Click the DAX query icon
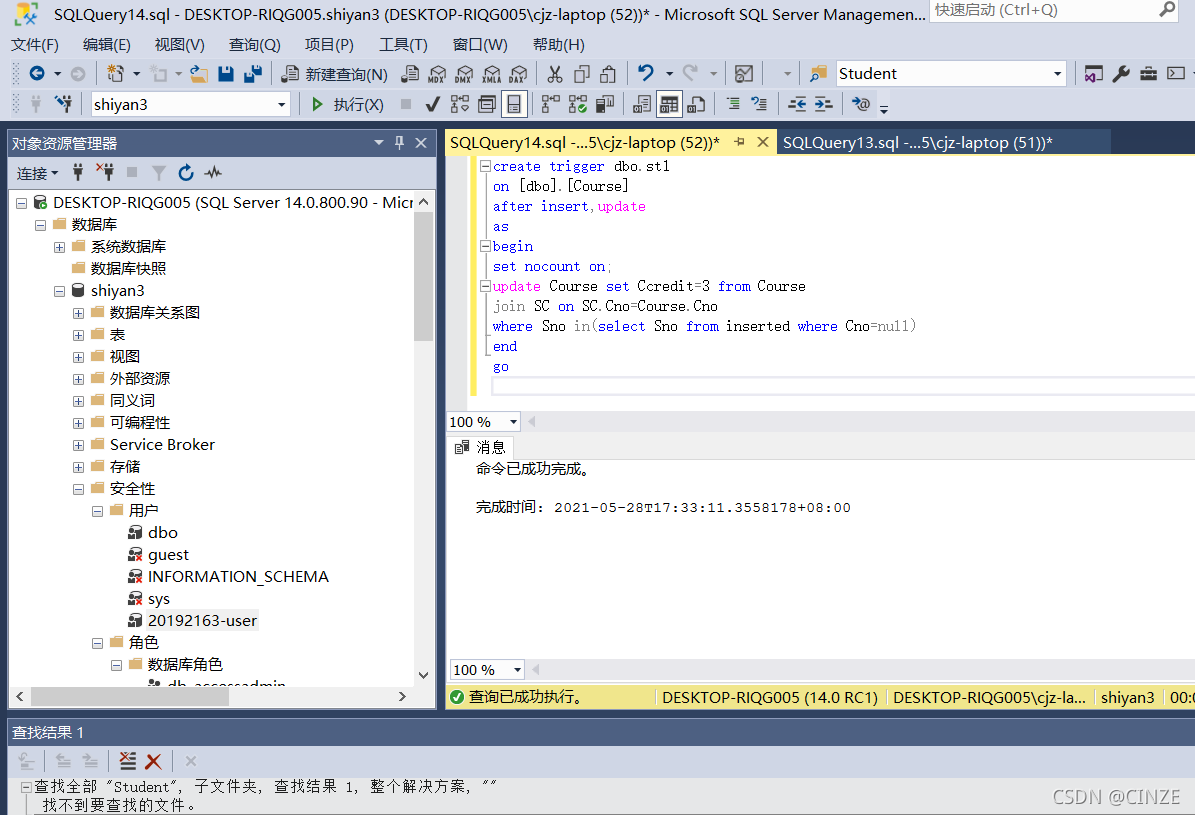1195x815 pixels. pyautogui.click(x=518, y=74)
